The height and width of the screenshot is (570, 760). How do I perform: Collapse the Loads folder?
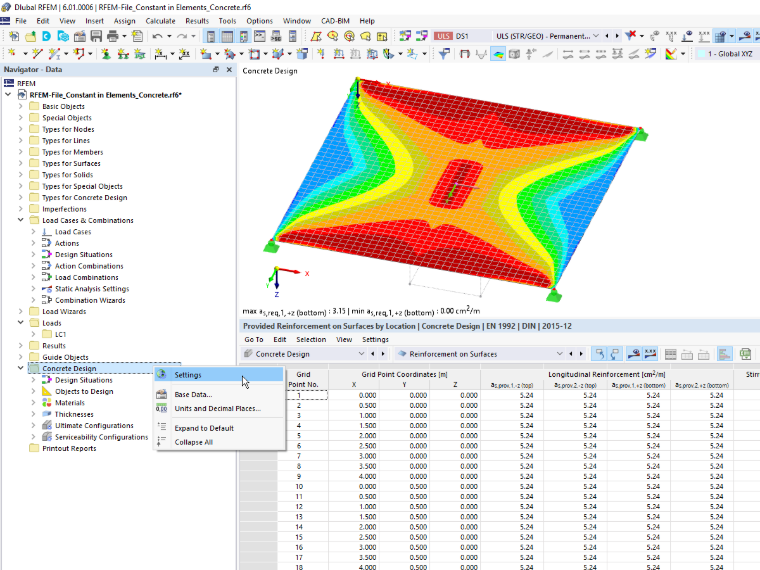pos(20,323)
